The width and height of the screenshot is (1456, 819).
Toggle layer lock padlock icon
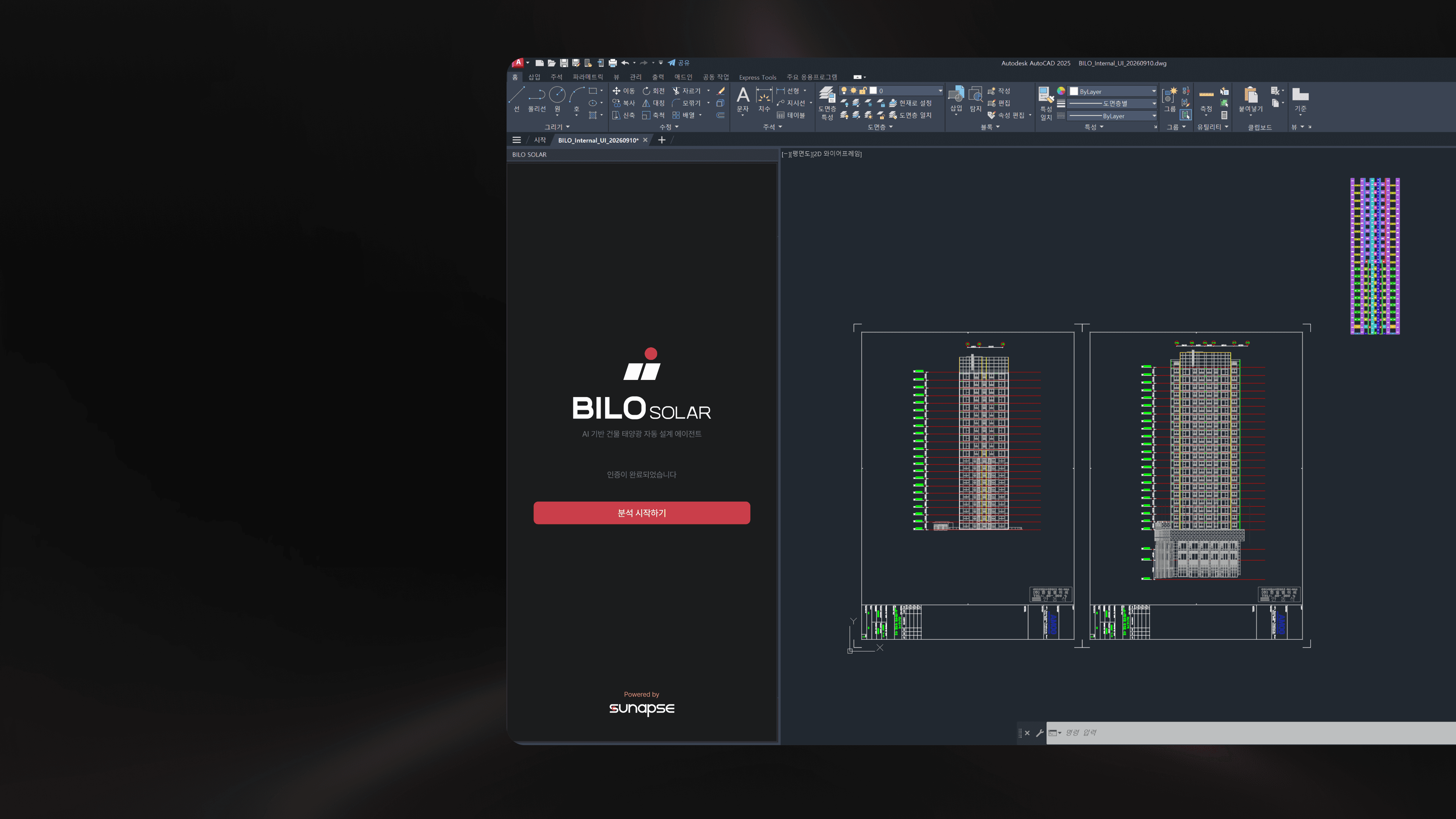click(863, 91)
